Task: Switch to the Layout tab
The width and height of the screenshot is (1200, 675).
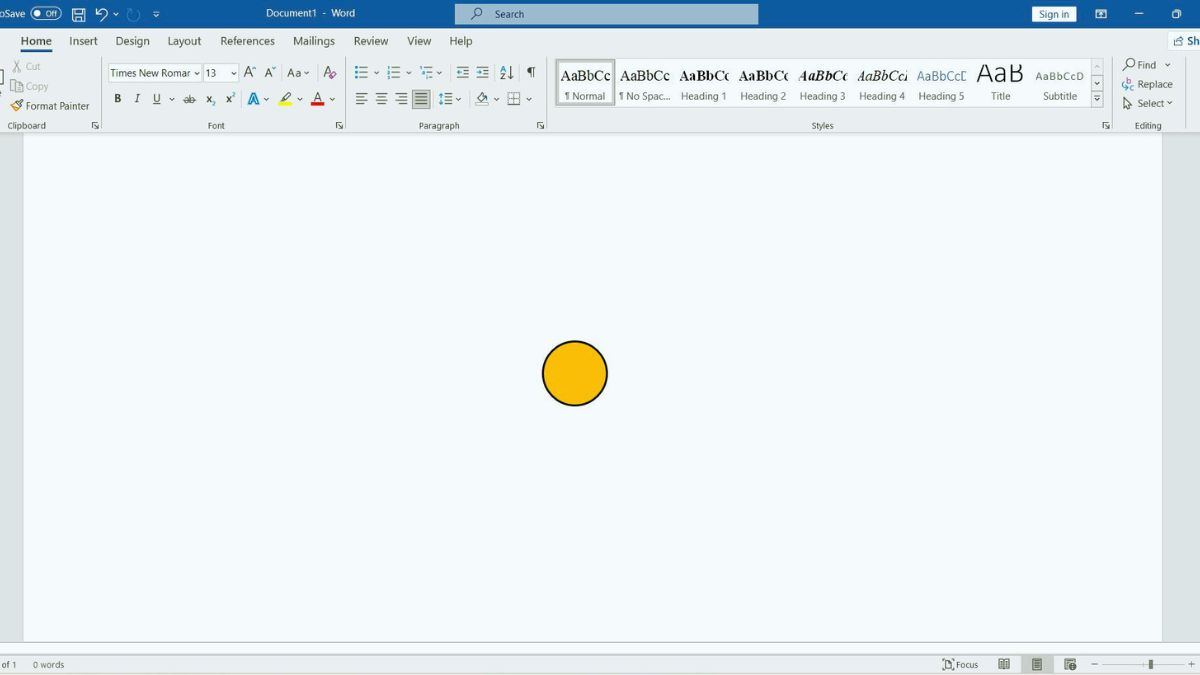Action: [x=184, y=41]
